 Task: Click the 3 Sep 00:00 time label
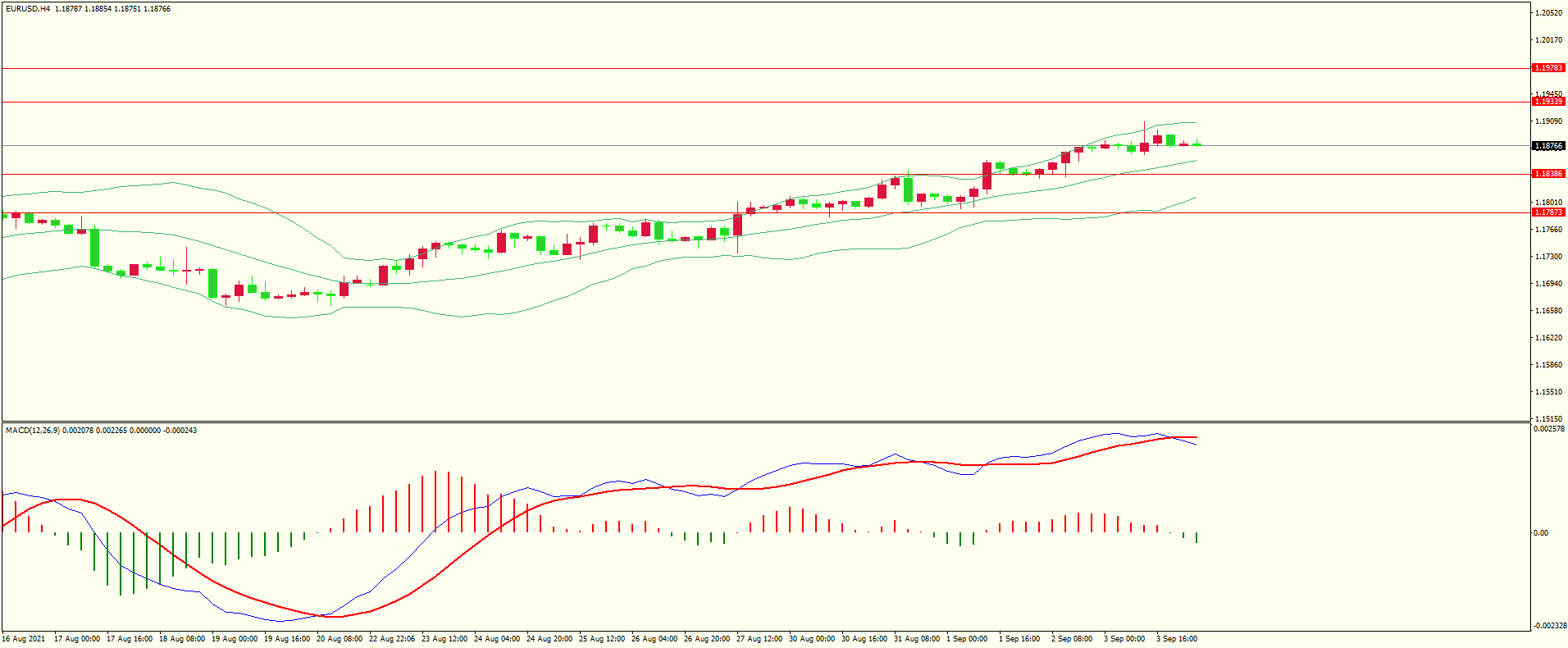tap(1124, 639)
